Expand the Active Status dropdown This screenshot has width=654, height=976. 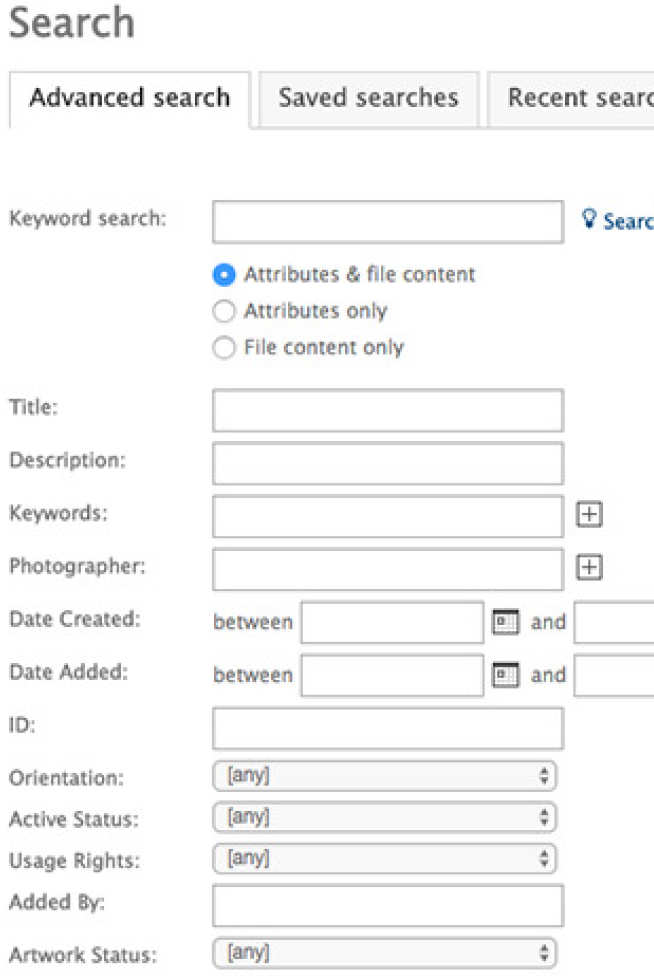click(x=384, y=817)
